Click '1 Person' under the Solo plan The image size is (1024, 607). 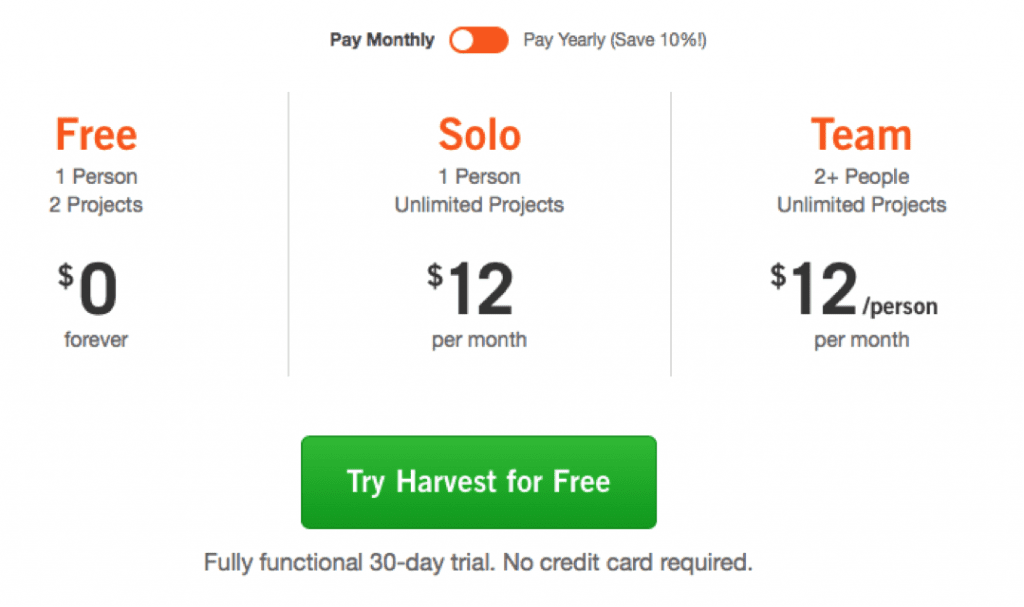click(479, 176)
